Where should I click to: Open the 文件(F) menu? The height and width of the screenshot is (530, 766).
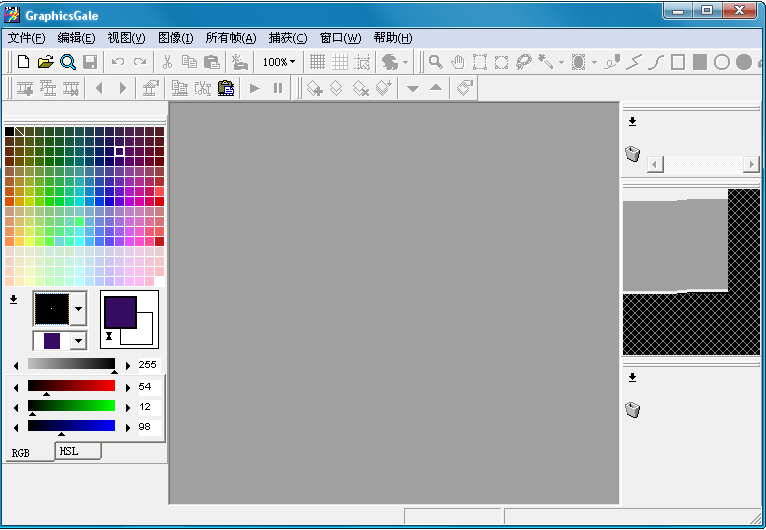coord(26,38)
